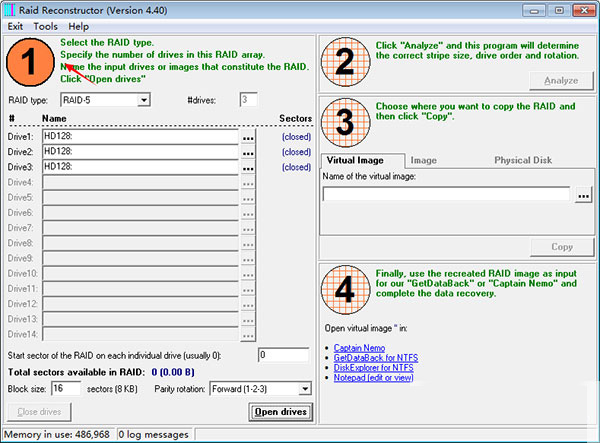
Task: Browse for virtual image file name
Action: pos(584,195)
